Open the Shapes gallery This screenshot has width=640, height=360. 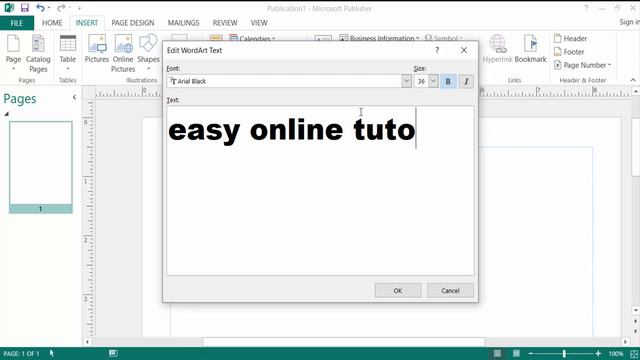(148, 53)
